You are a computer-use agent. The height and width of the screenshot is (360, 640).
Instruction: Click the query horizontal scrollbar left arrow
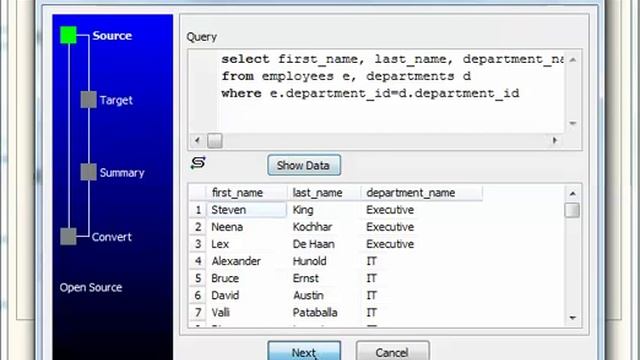198,141
